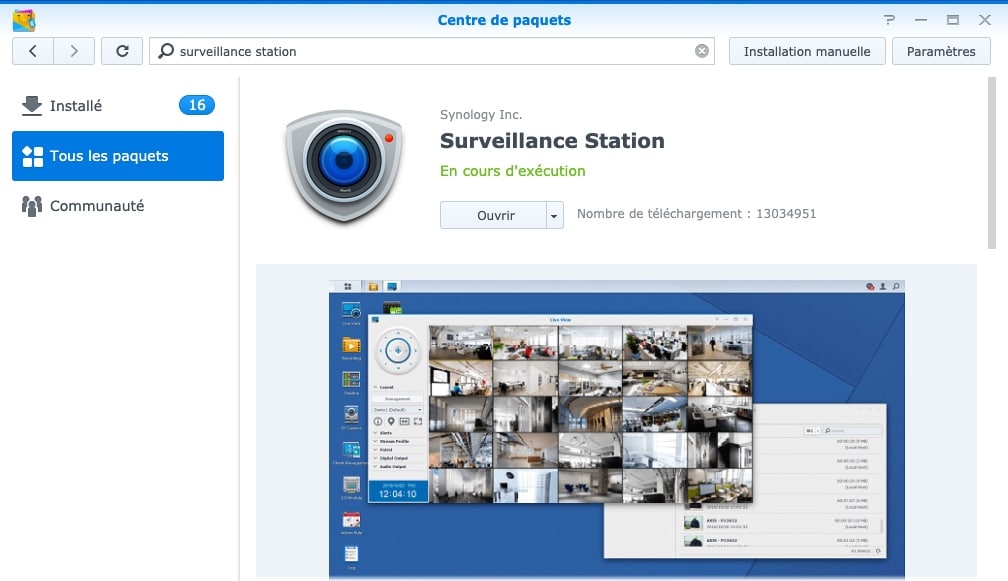Open the Communauté section

pos(118,206)
